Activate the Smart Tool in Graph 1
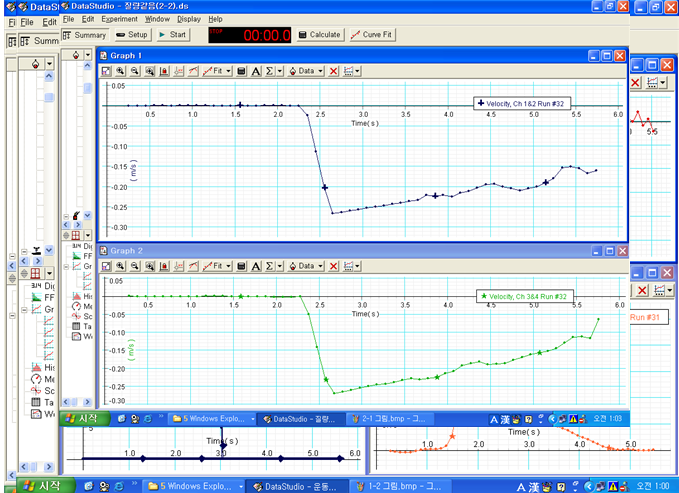Viewport: 679px width, 493px height. tap(179, 71)
